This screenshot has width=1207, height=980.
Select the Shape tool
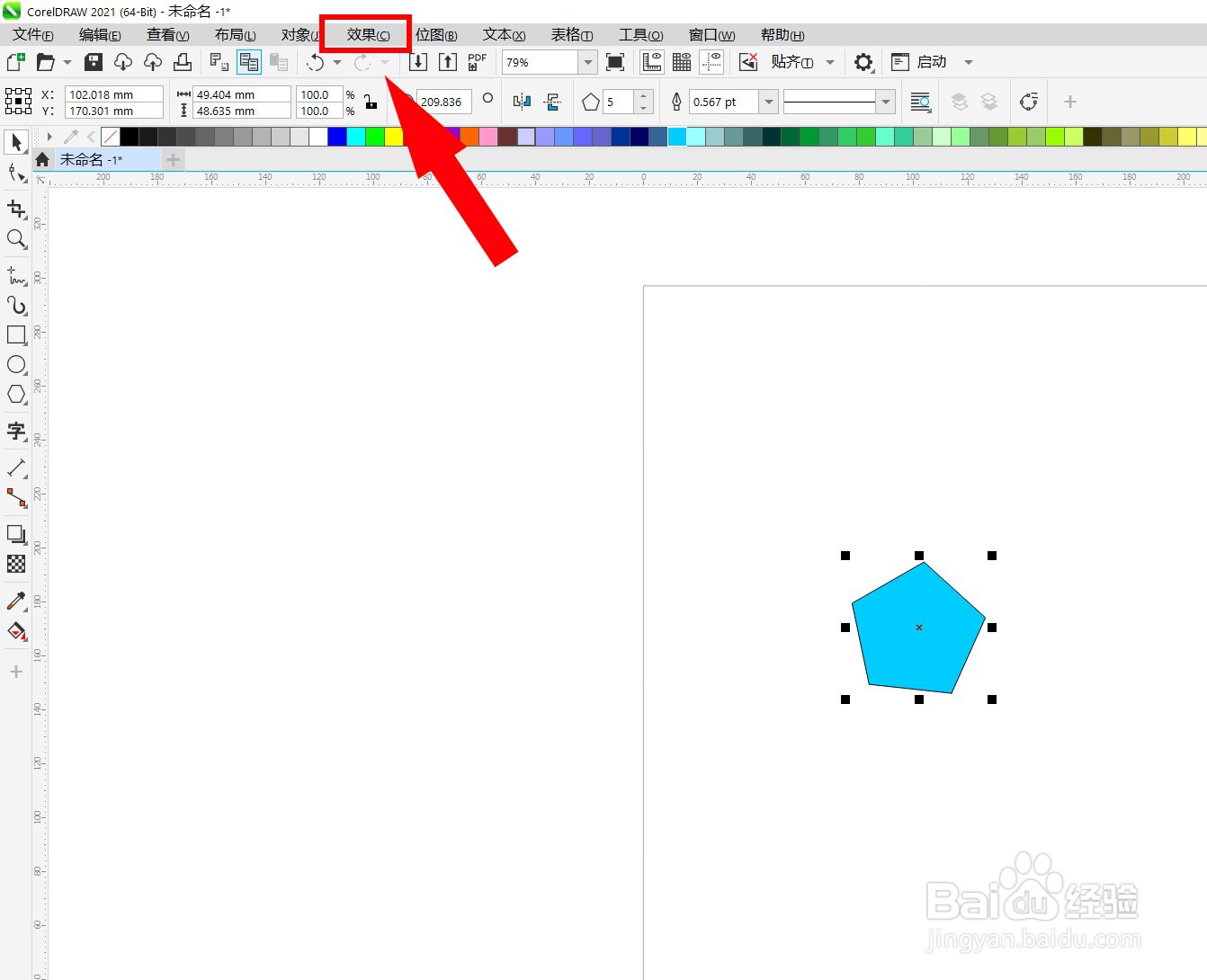coord(16,173)
